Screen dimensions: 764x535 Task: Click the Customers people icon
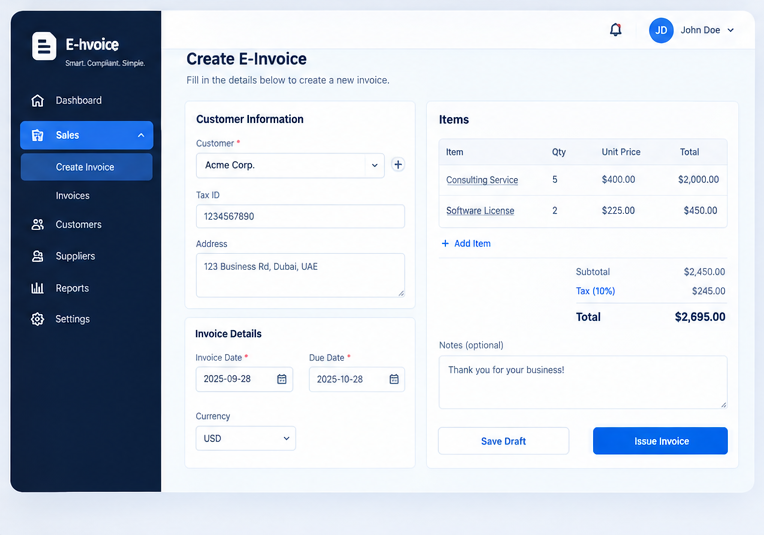[x=38, y=224]
